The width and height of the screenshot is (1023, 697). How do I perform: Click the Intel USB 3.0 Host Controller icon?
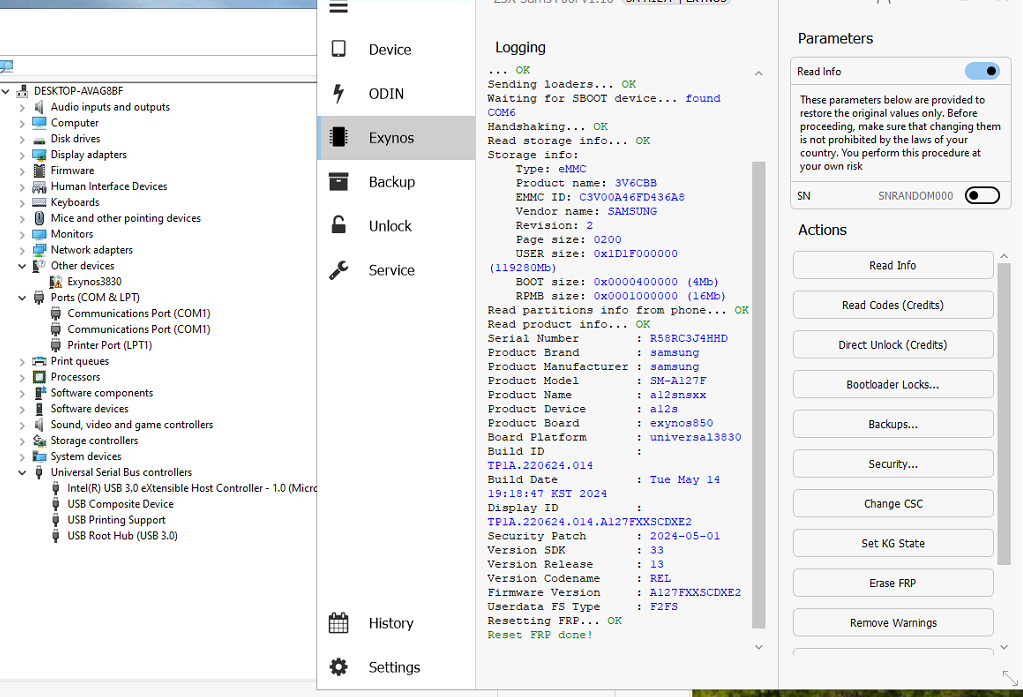point(56,488)
